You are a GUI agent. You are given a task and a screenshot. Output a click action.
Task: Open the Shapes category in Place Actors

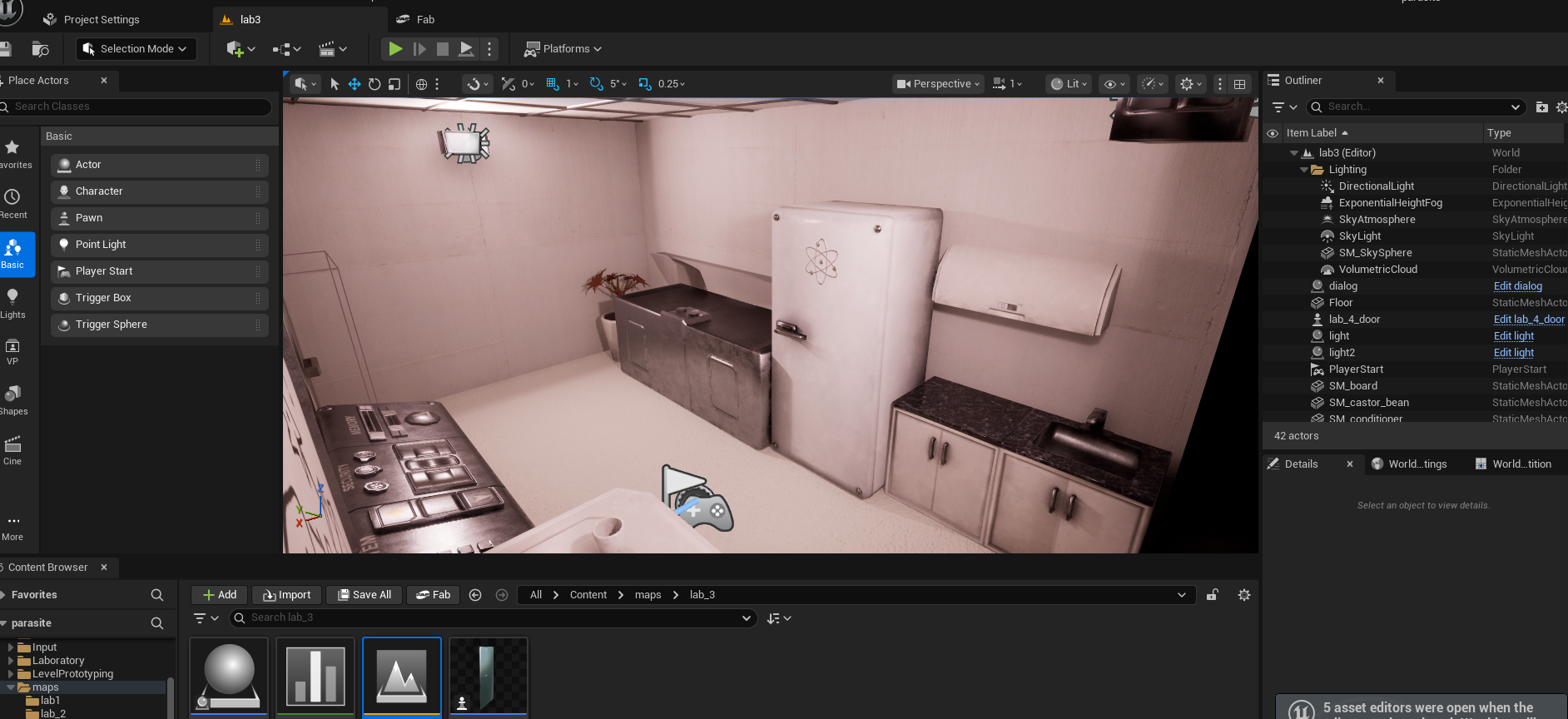13,399
